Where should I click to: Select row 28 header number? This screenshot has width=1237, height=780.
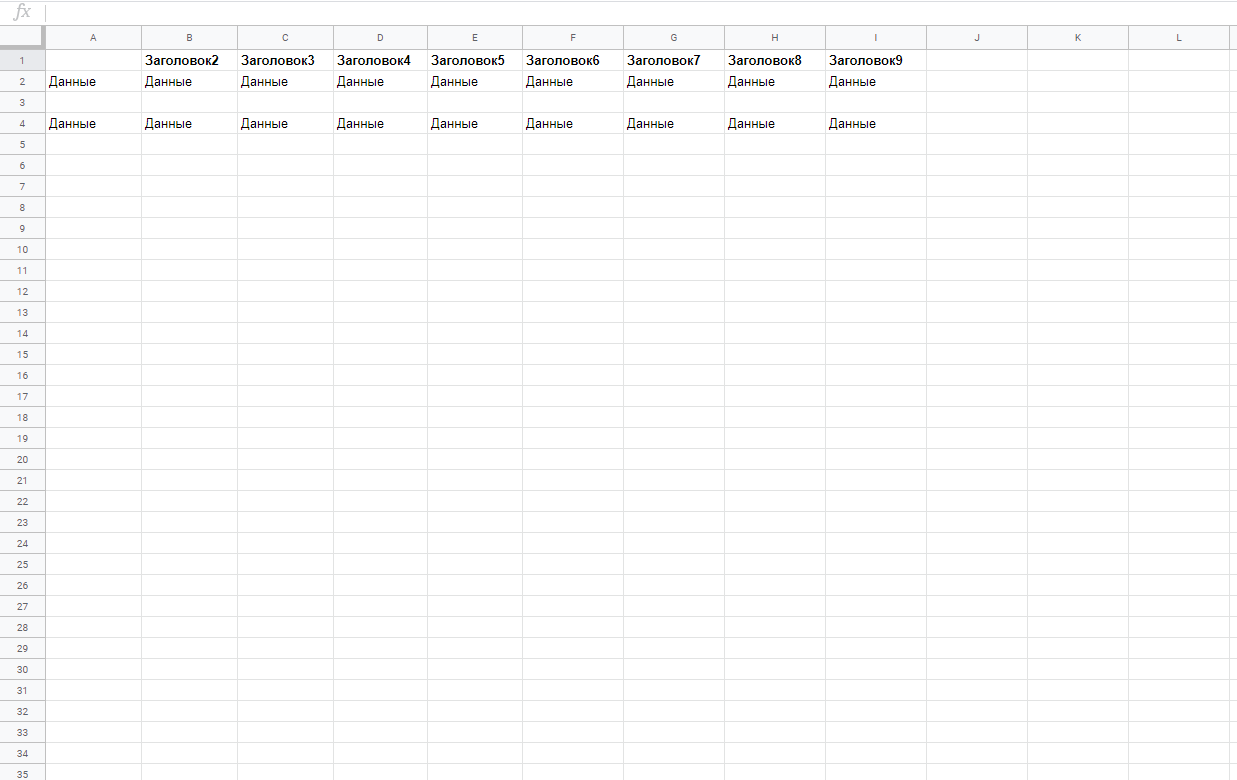click(22, 627)
